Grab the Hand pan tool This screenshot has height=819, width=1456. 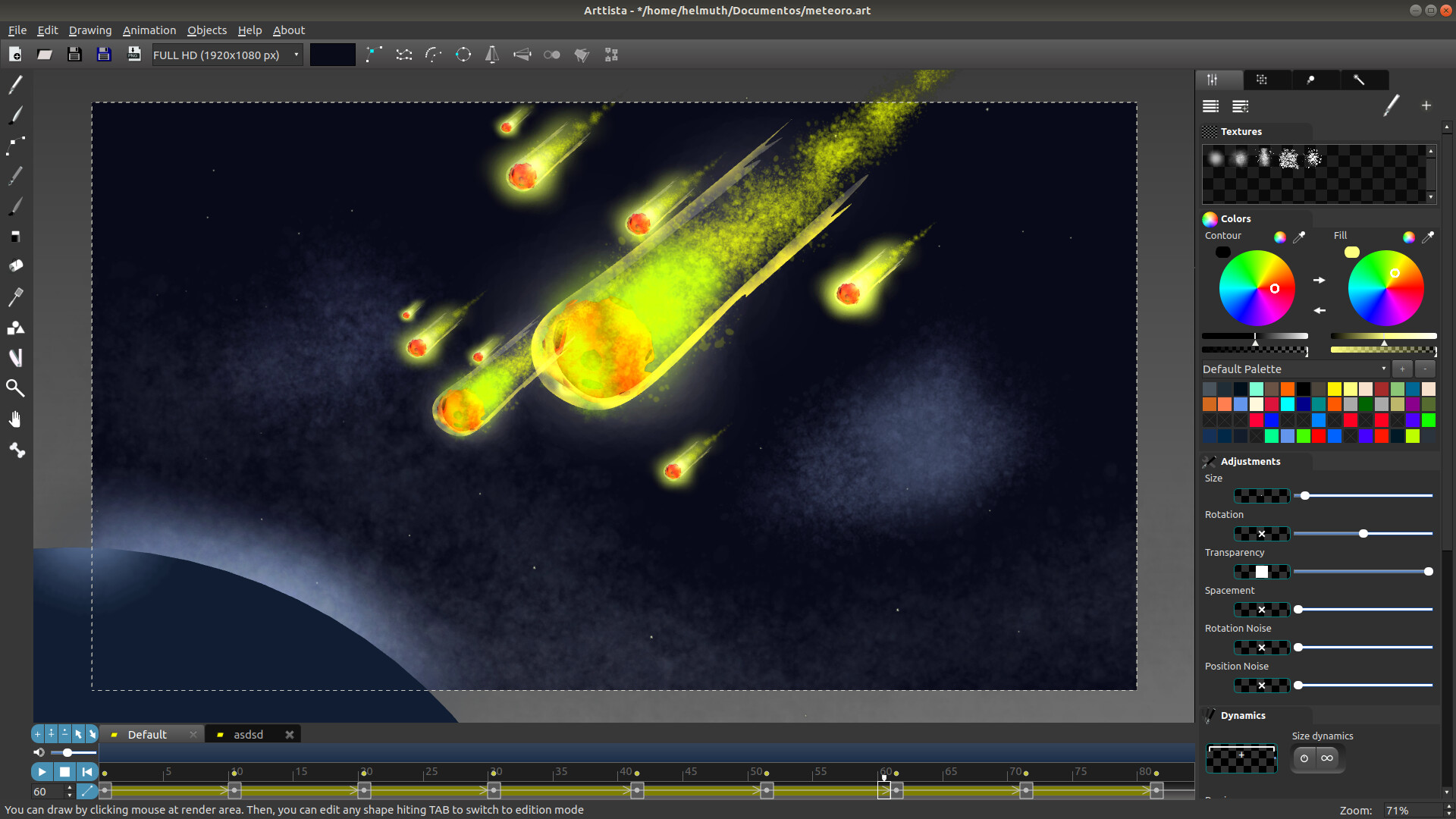15,419
